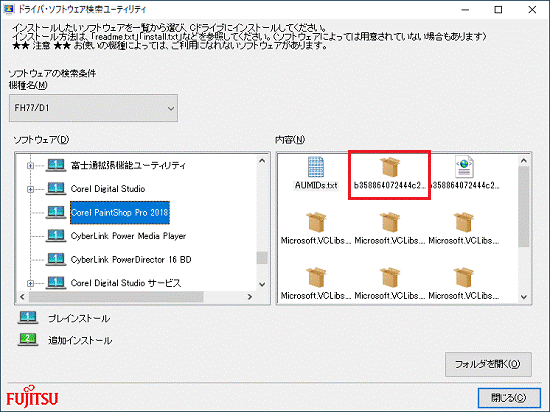Viewport: 550px width, 412px height.
Task: Click left arrow of software list horizontal scrollbar
Action: [x=22, y=297]
